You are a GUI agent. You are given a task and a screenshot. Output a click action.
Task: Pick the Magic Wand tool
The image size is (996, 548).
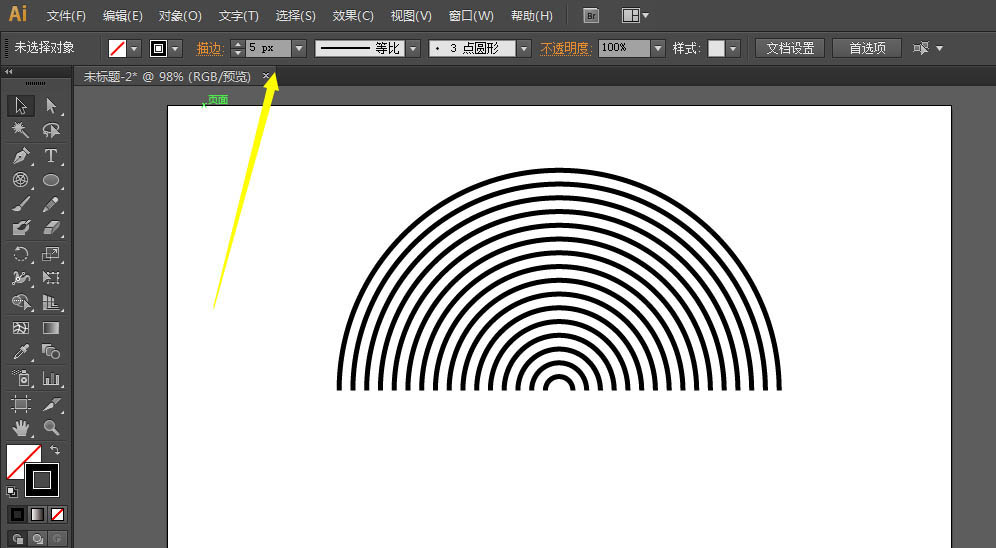(21, 131)
